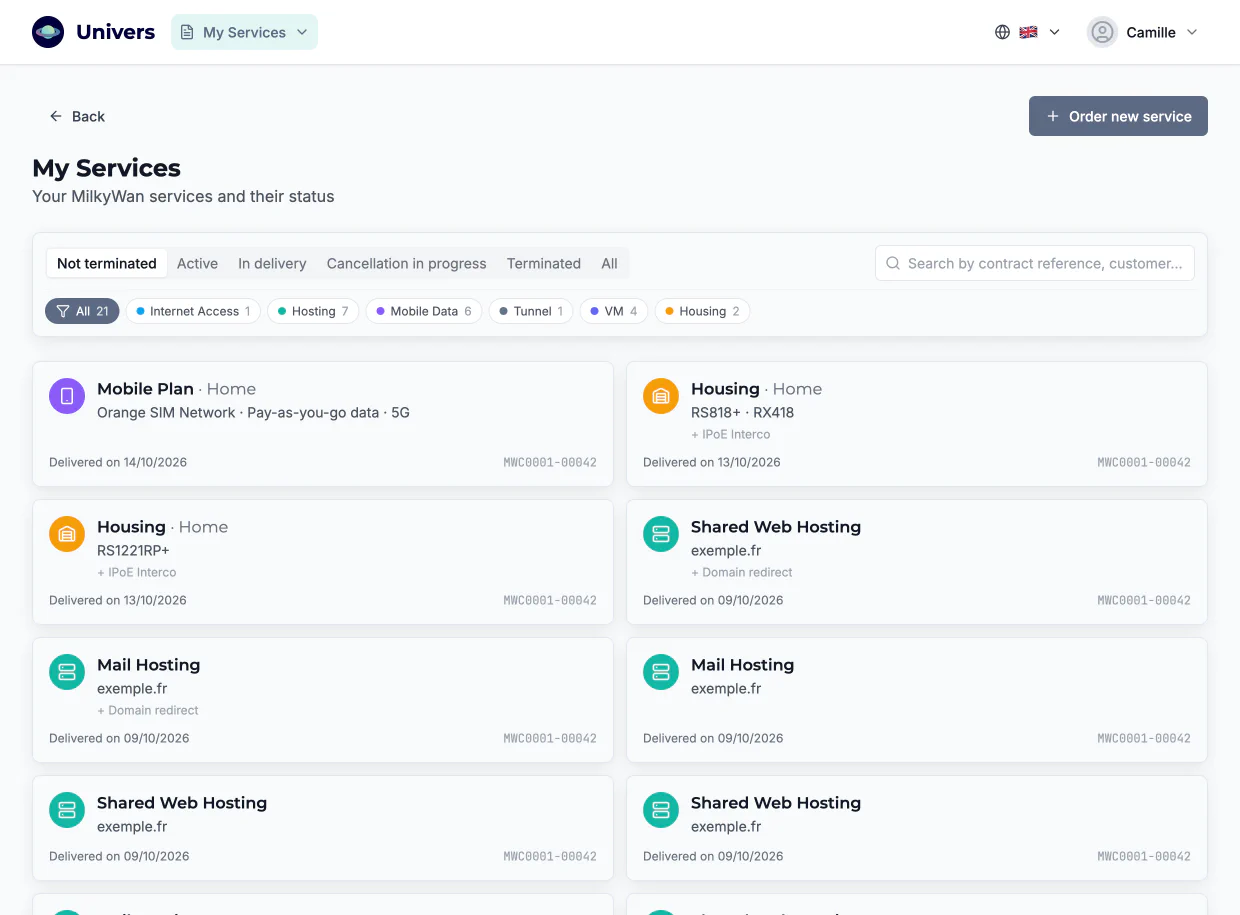Click the Shared Web Hosting icon with Domain redirect
The image size is (1240, 915).
click(661, 534)
